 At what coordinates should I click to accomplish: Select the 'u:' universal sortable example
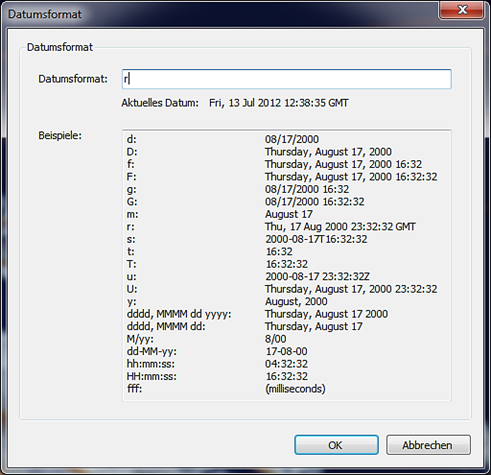tap(248, 276)
